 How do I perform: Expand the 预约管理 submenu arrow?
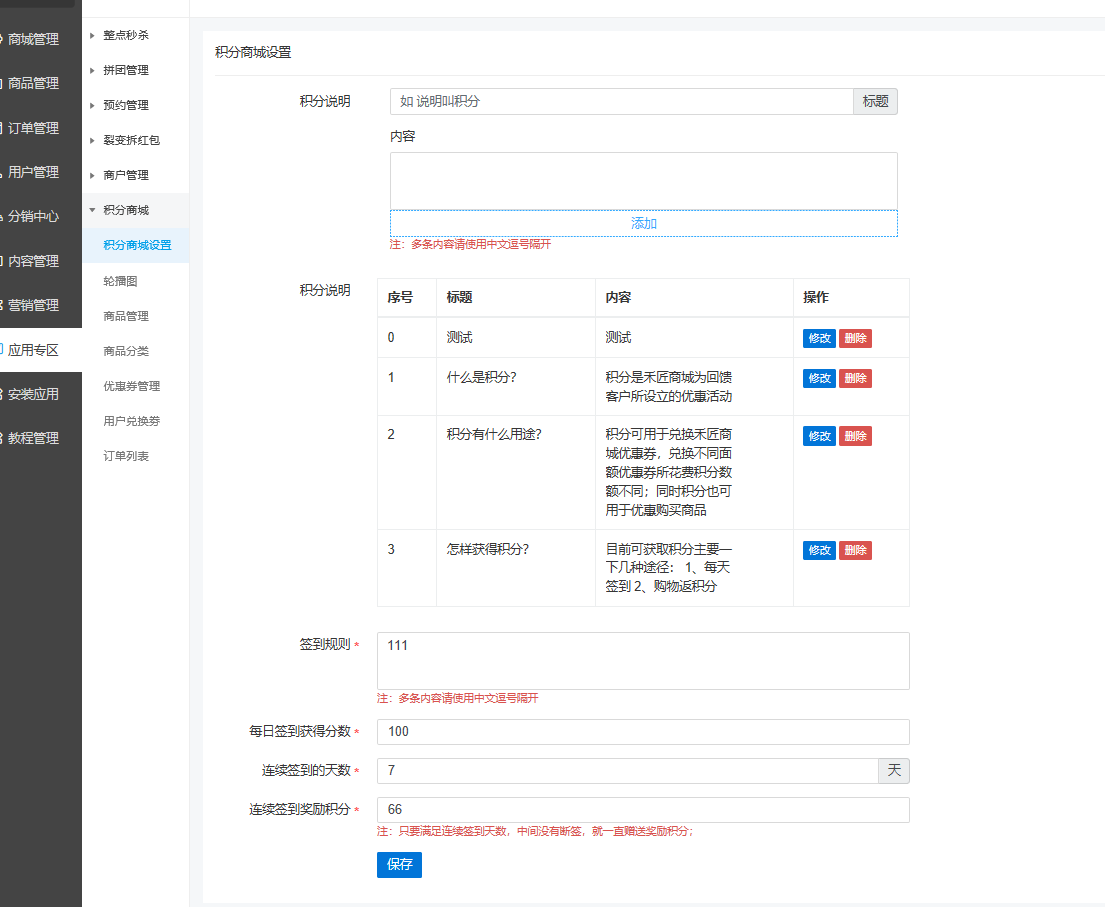tap(92, 106)
